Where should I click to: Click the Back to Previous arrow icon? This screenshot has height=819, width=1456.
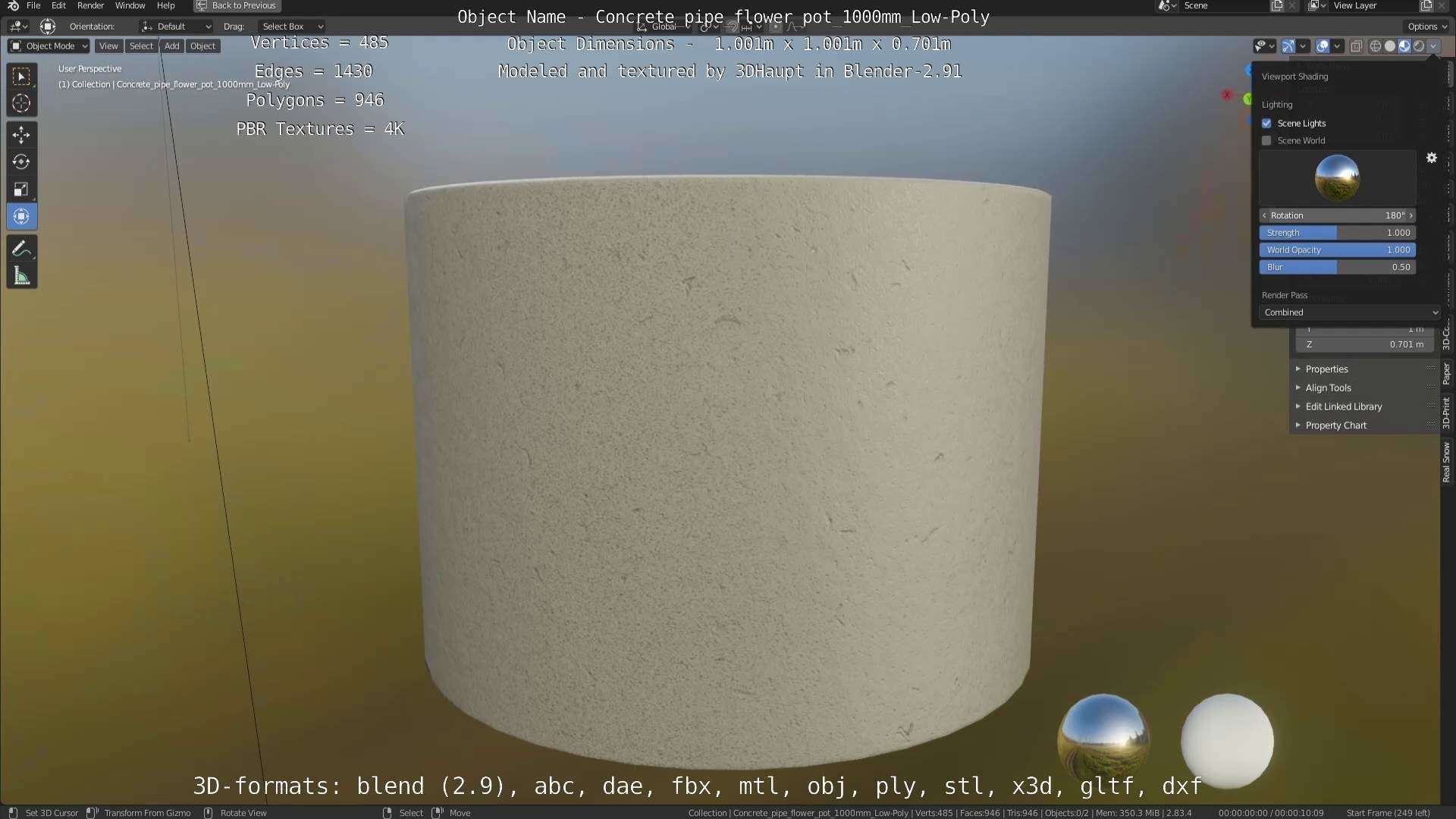[202, 5]
